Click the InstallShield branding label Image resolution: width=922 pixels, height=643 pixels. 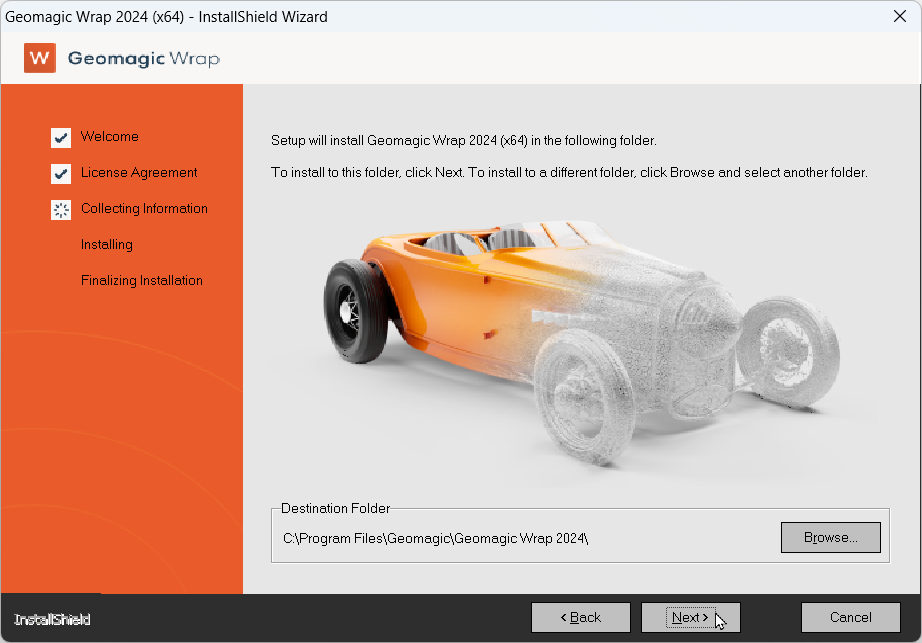(x=51, y=619)
